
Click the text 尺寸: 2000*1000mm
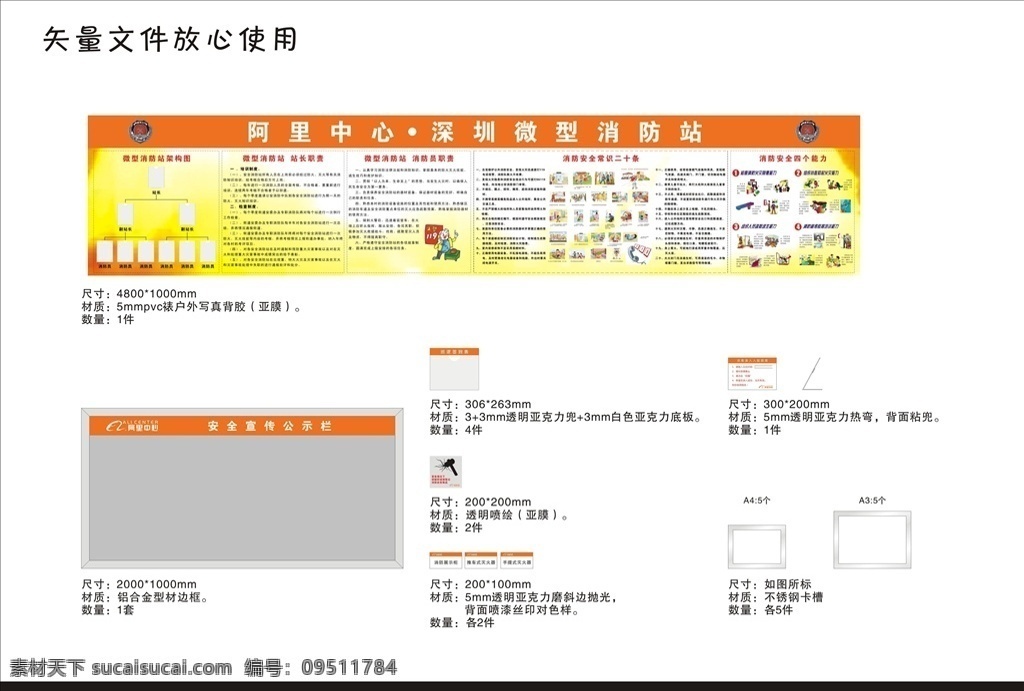click(139, 585)
